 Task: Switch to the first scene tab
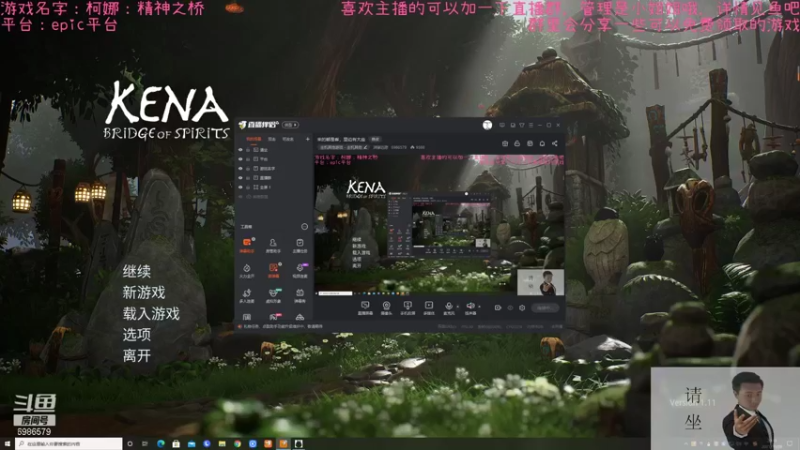pos(254,139)
